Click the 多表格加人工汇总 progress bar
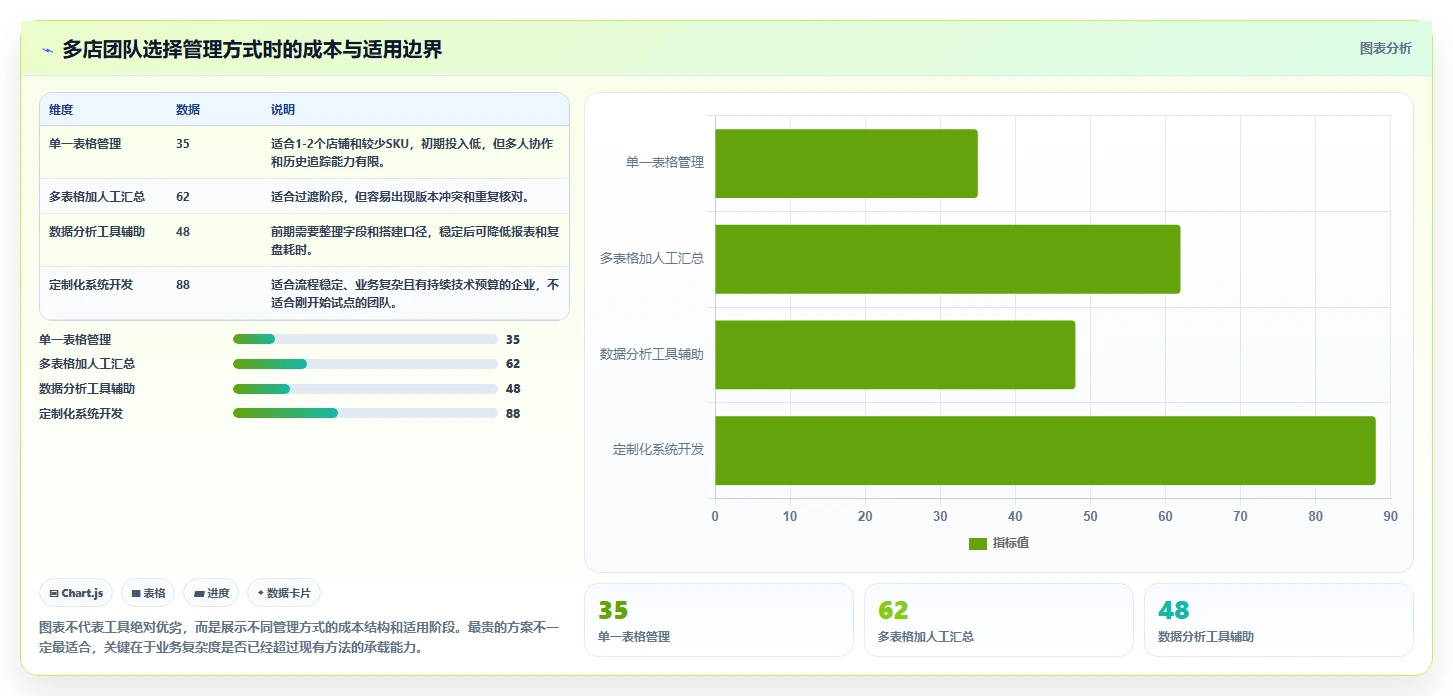This screenshot has width=1453, height=696. coord(365,364)
